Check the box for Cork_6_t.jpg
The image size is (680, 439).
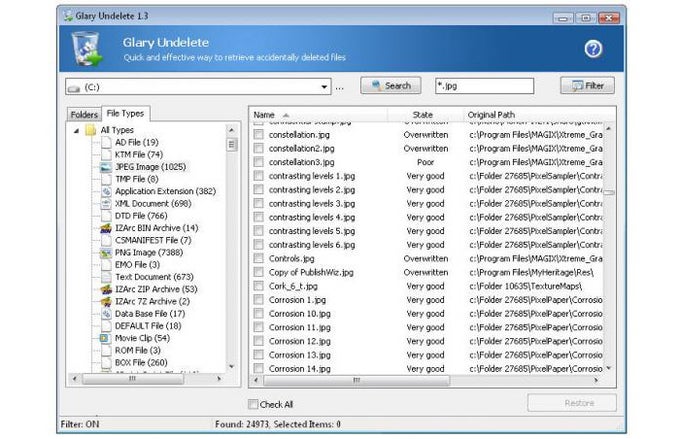(x=258, y=286)
